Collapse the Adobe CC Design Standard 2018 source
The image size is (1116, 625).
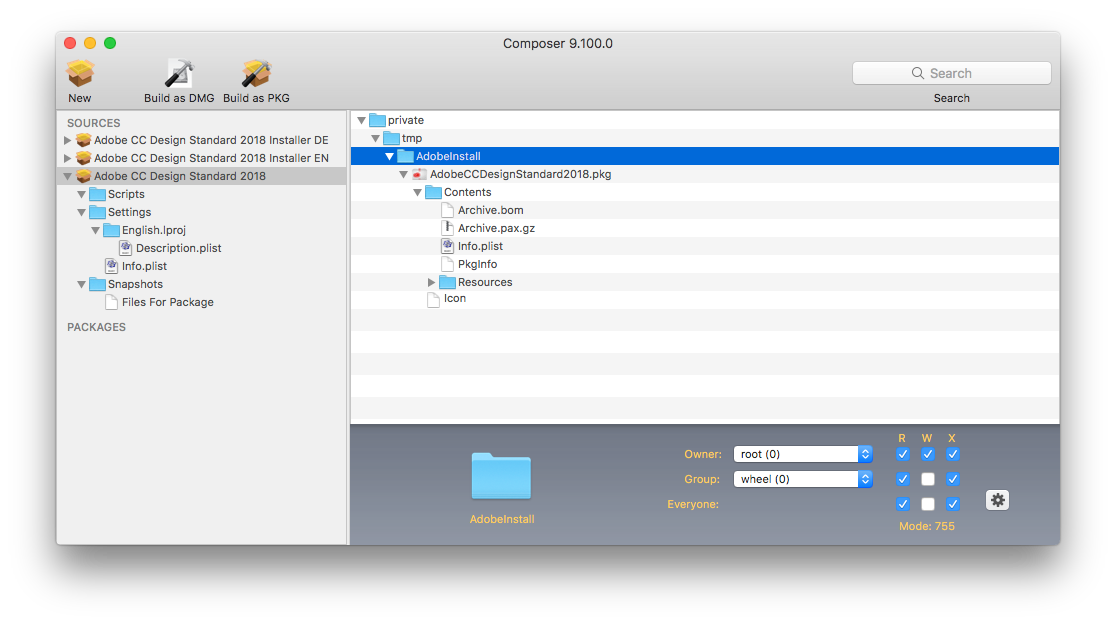[68, 176]
